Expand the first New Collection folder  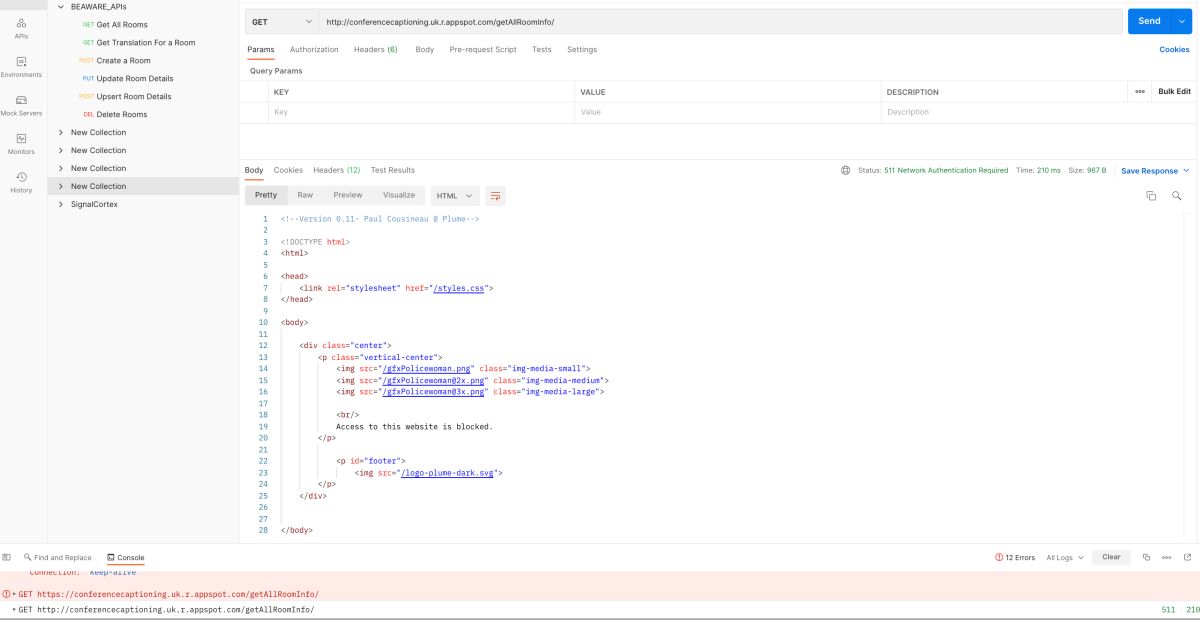point(61,132)
